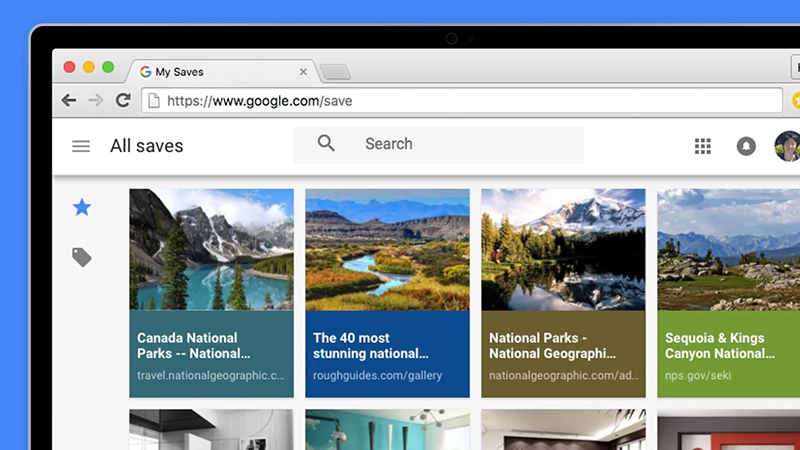Open the tags sidebar icon
The image size is (800, 450).
[x=82, y=258]
